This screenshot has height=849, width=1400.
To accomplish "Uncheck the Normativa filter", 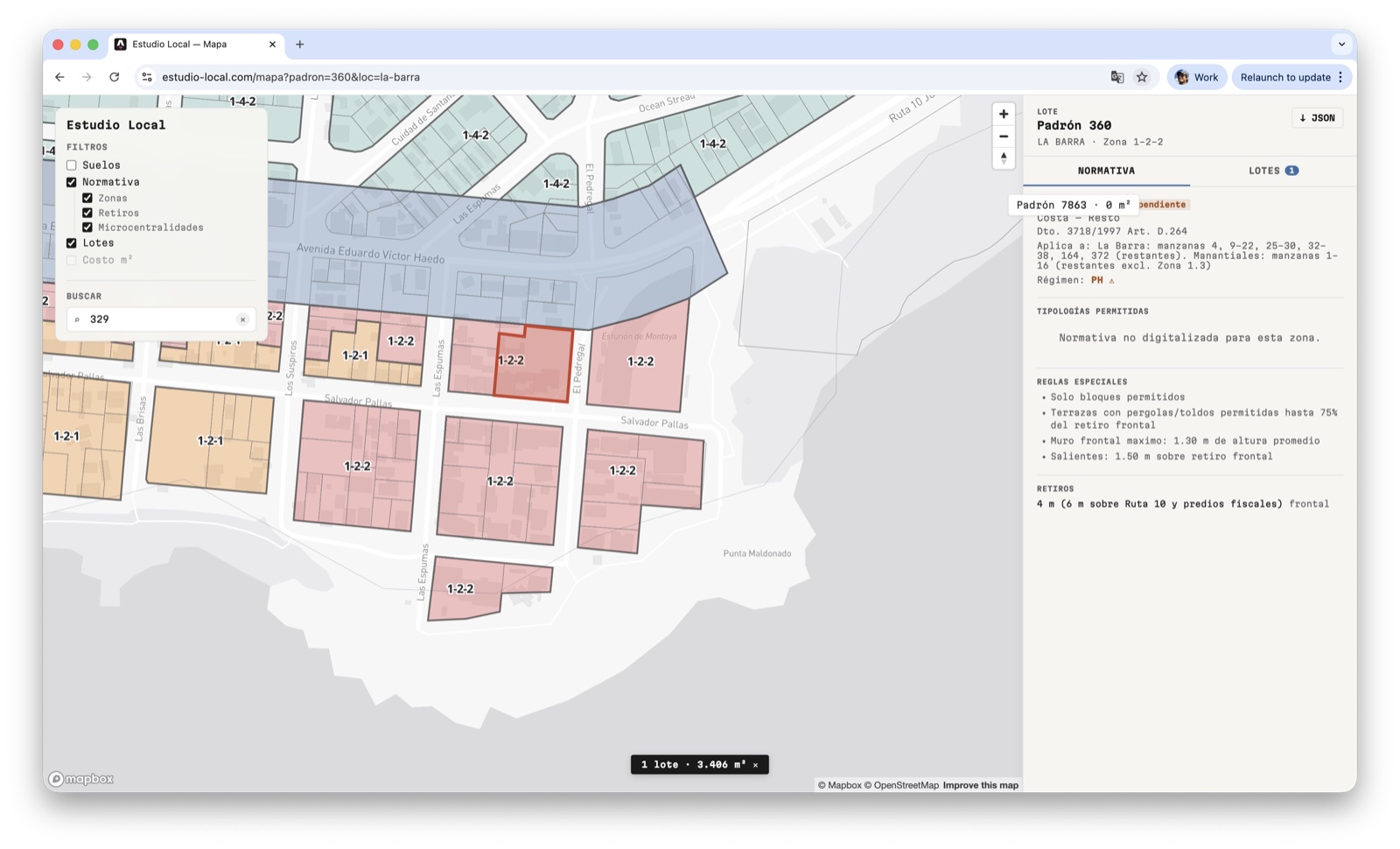I will (x=72, y=182).
